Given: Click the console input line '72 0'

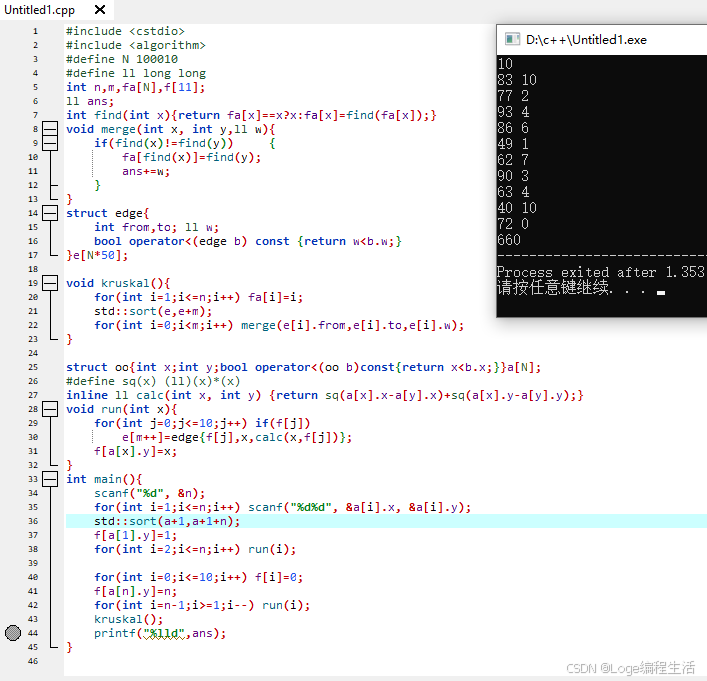Looking at the screenshot, I should point(513,224).
